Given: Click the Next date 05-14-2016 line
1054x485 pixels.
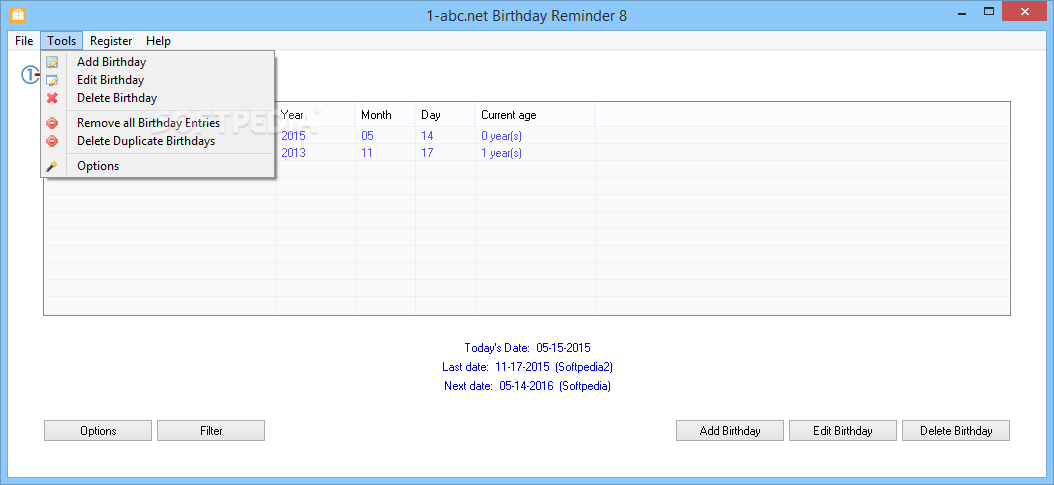Looking at the screenshot, I should click(528, 386).
